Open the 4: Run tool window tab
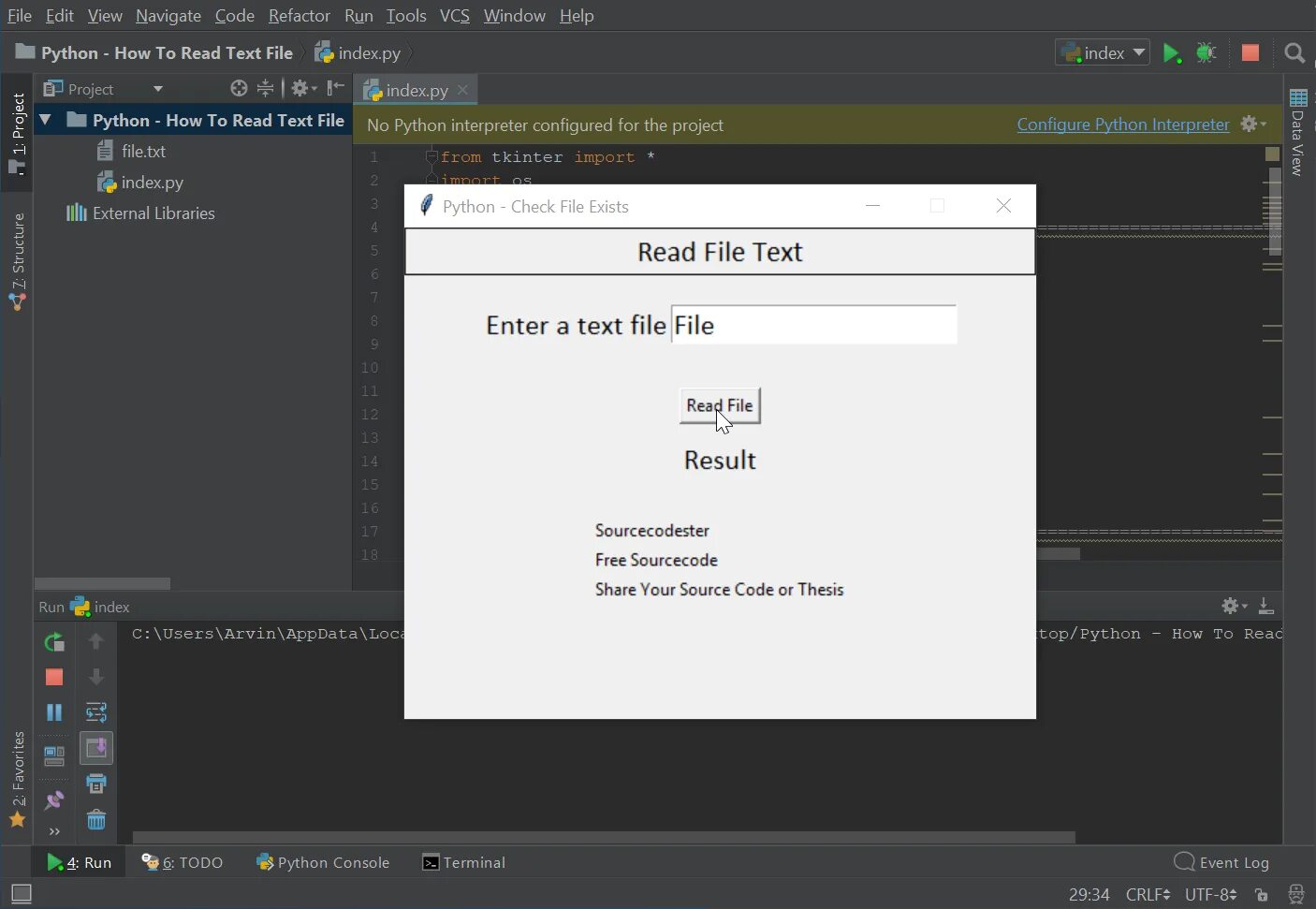Screen dimensions: 1316x909 click(x=80, y=862)
